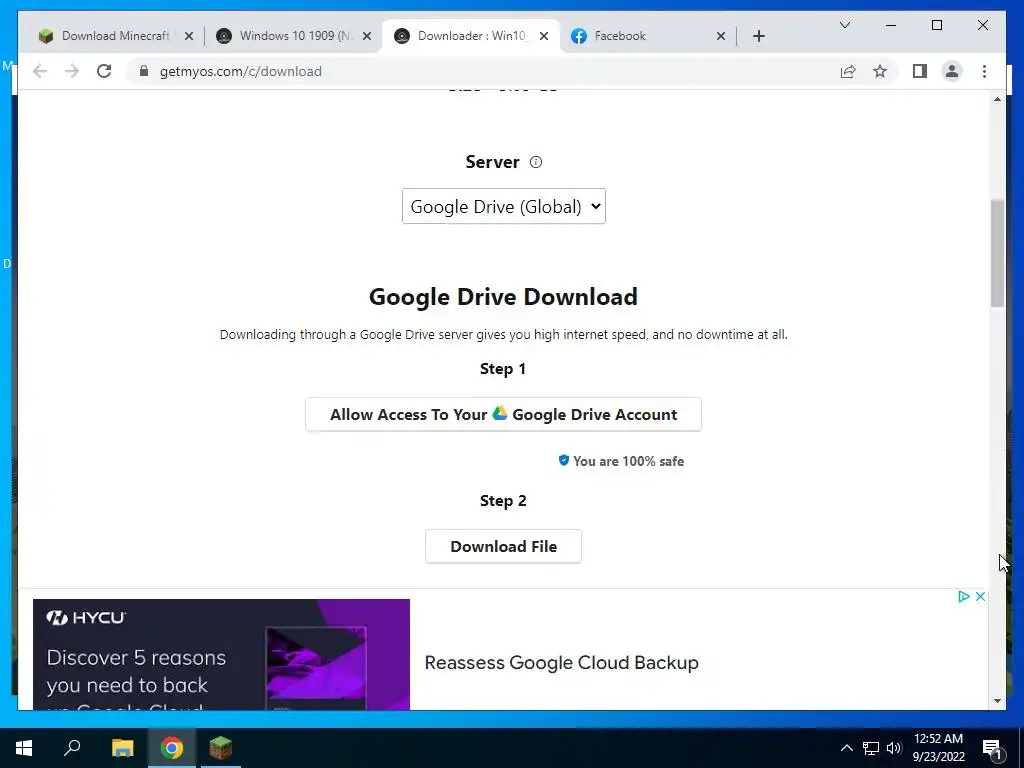
Task: Open the AdChoices info icon
Action: (x=963, y=596)
